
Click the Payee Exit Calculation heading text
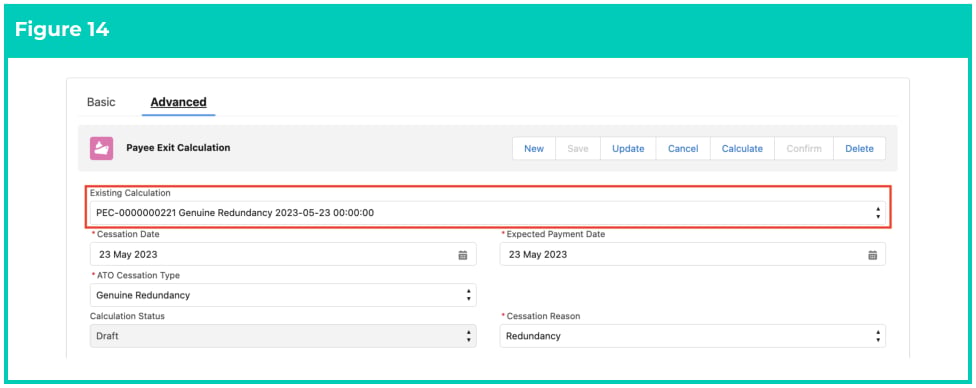tap(178, 148)
